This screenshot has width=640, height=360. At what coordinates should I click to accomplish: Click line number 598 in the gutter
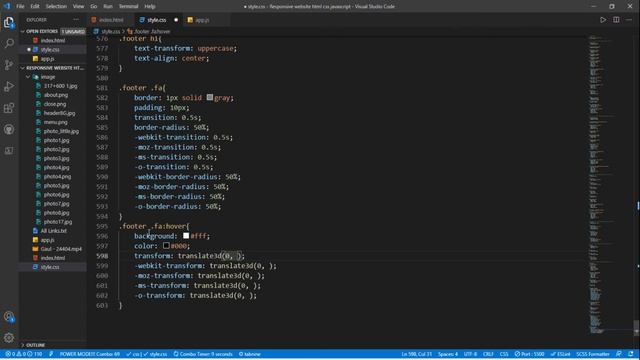coord(102,256)
